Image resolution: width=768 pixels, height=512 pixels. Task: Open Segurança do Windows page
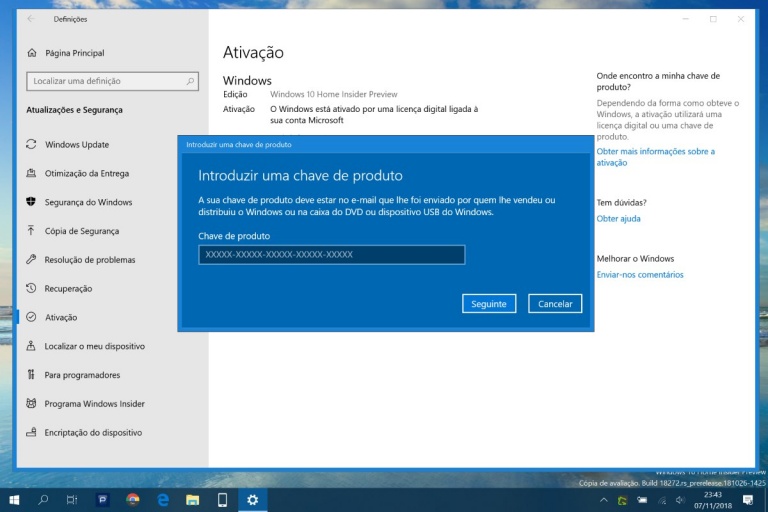coord(88,202)
